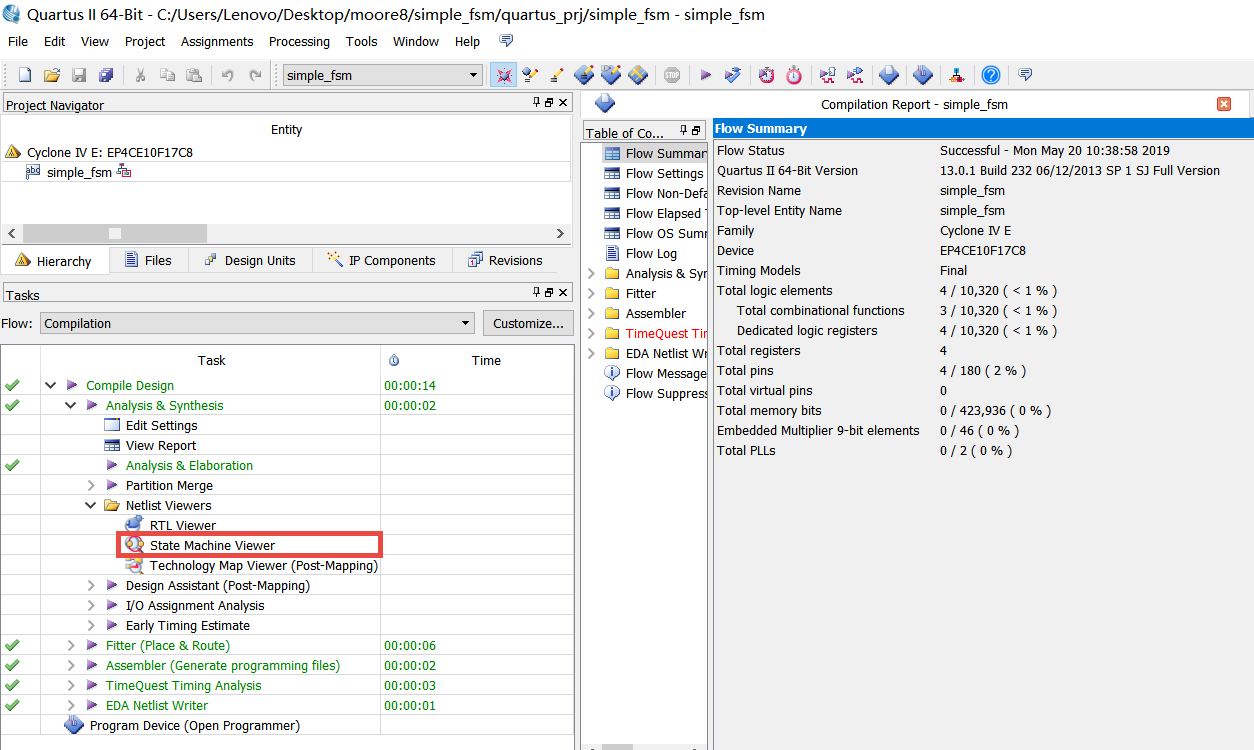Click the Open folder toolbar icon
The height and width of the screenshot is (750, 1254).
coord(52,75)
